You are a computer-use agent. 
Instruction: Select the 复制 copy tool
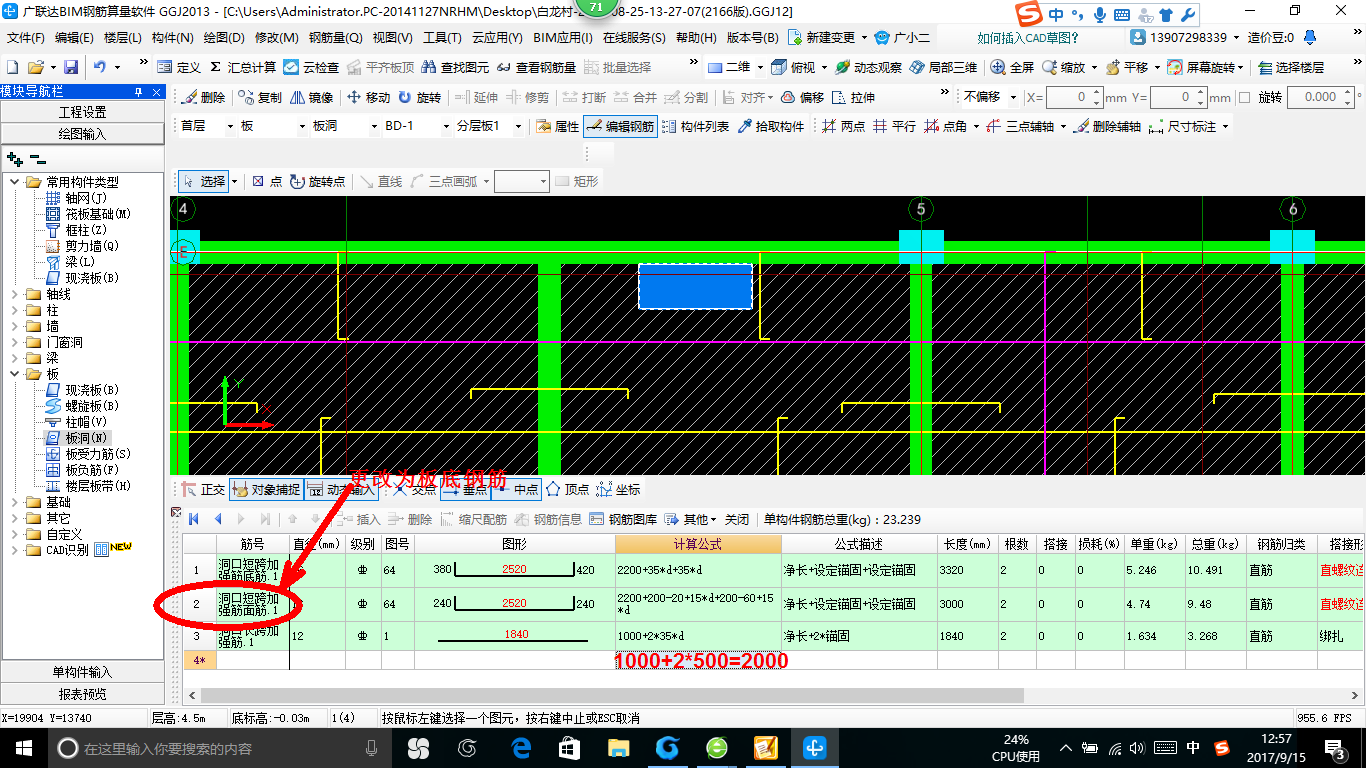(x=260, y=97)
